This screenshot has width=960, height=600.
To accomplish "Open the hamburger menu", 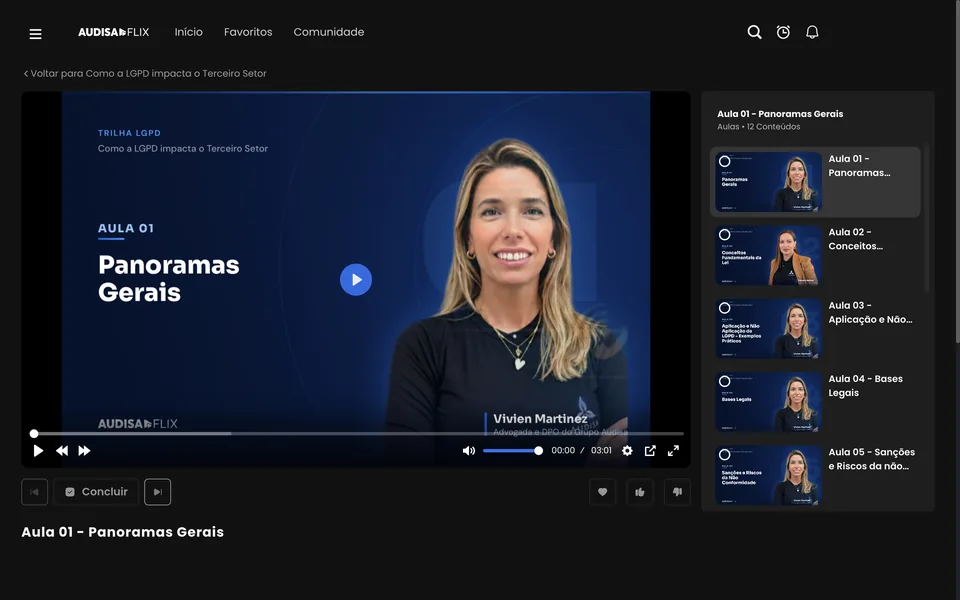I will pos(36,34).
